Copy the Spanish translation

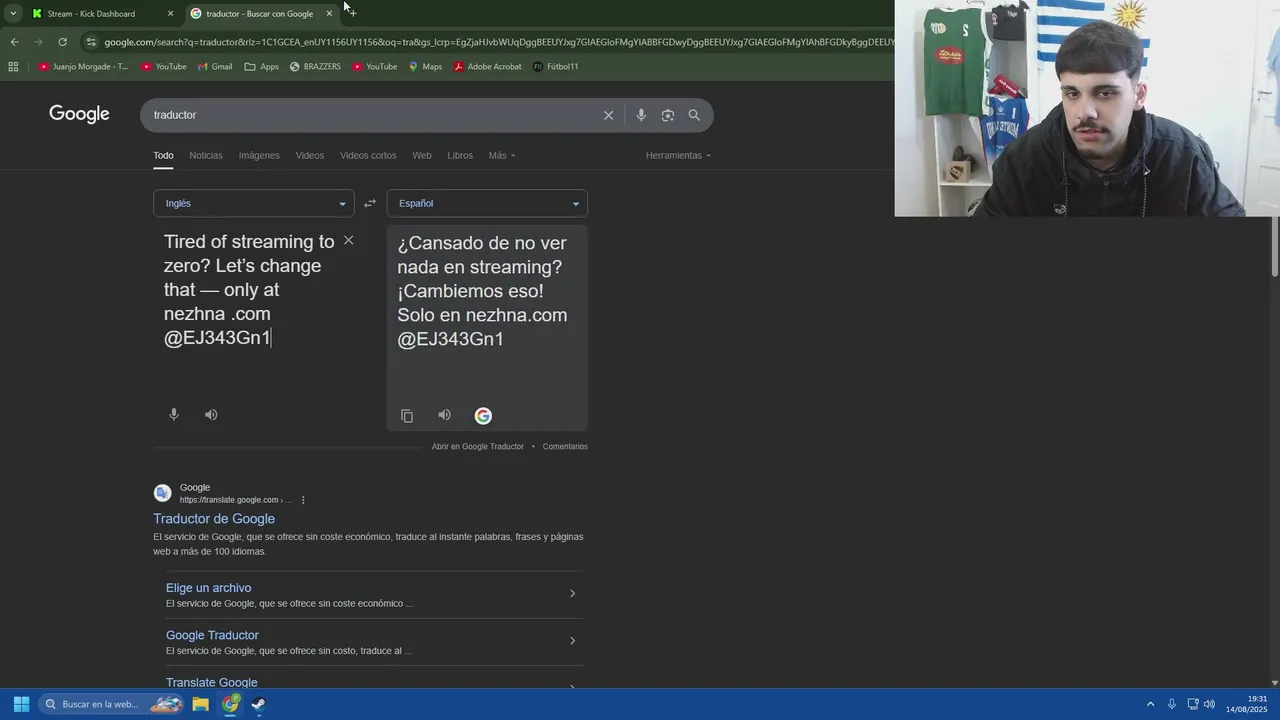[x=407, y=416]
